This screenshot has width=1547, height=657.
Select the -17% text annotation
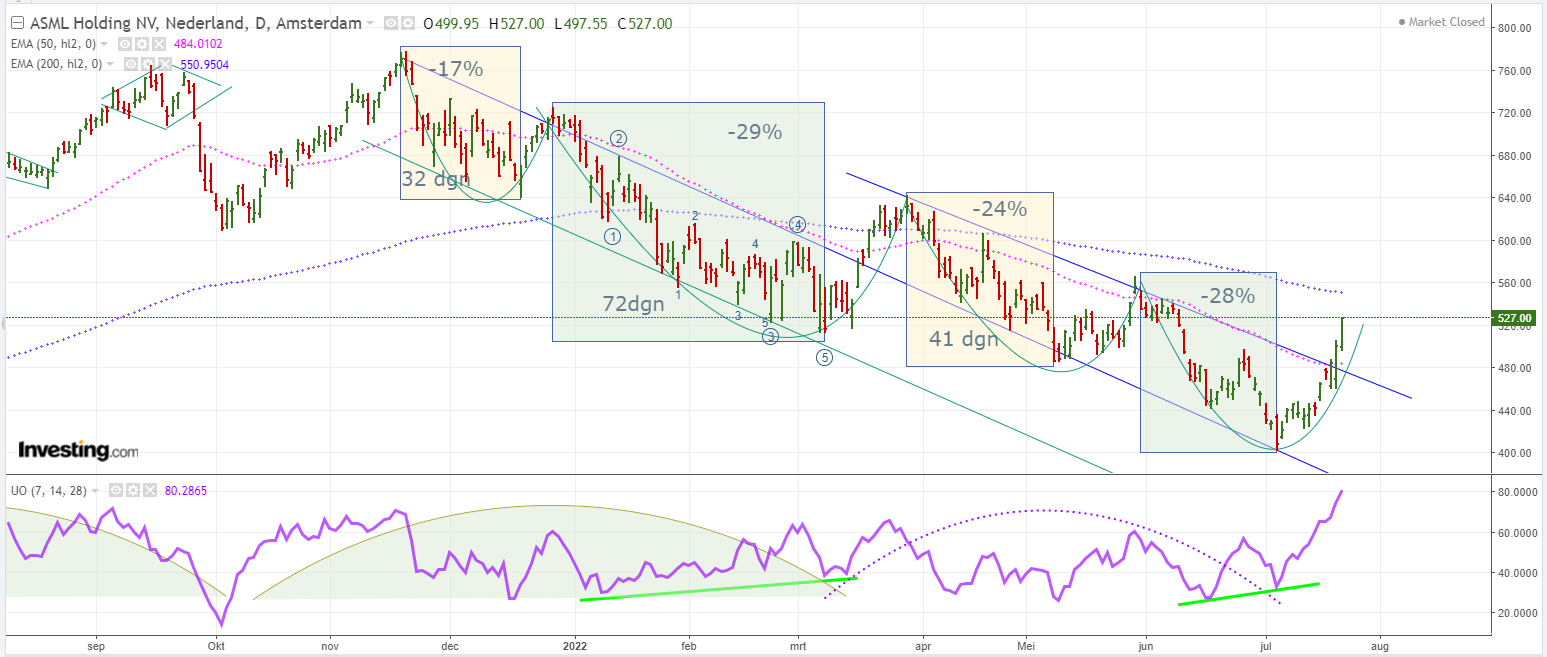456,70
